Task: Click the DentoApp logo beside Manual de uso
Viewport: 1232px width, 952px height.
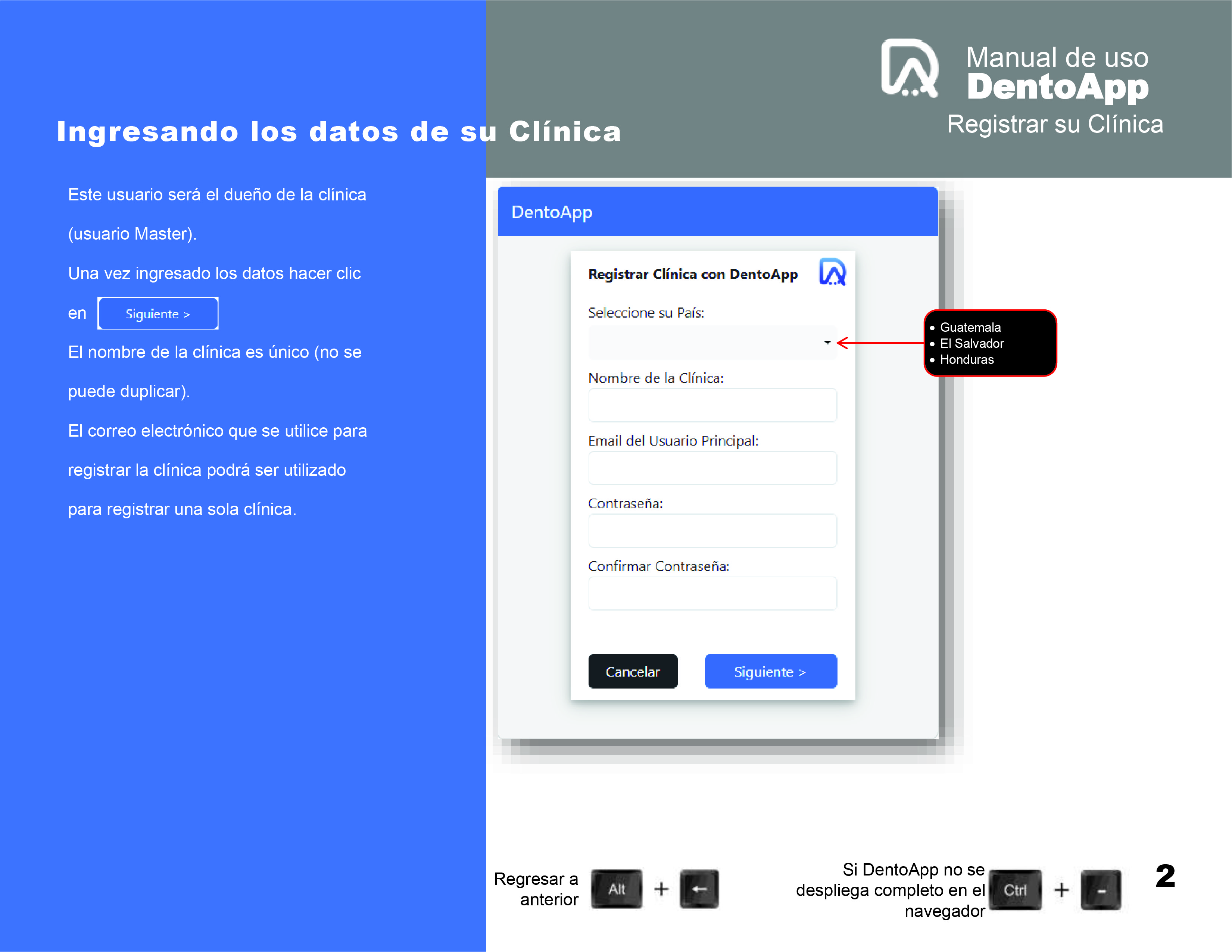Action: pos(909,68)
